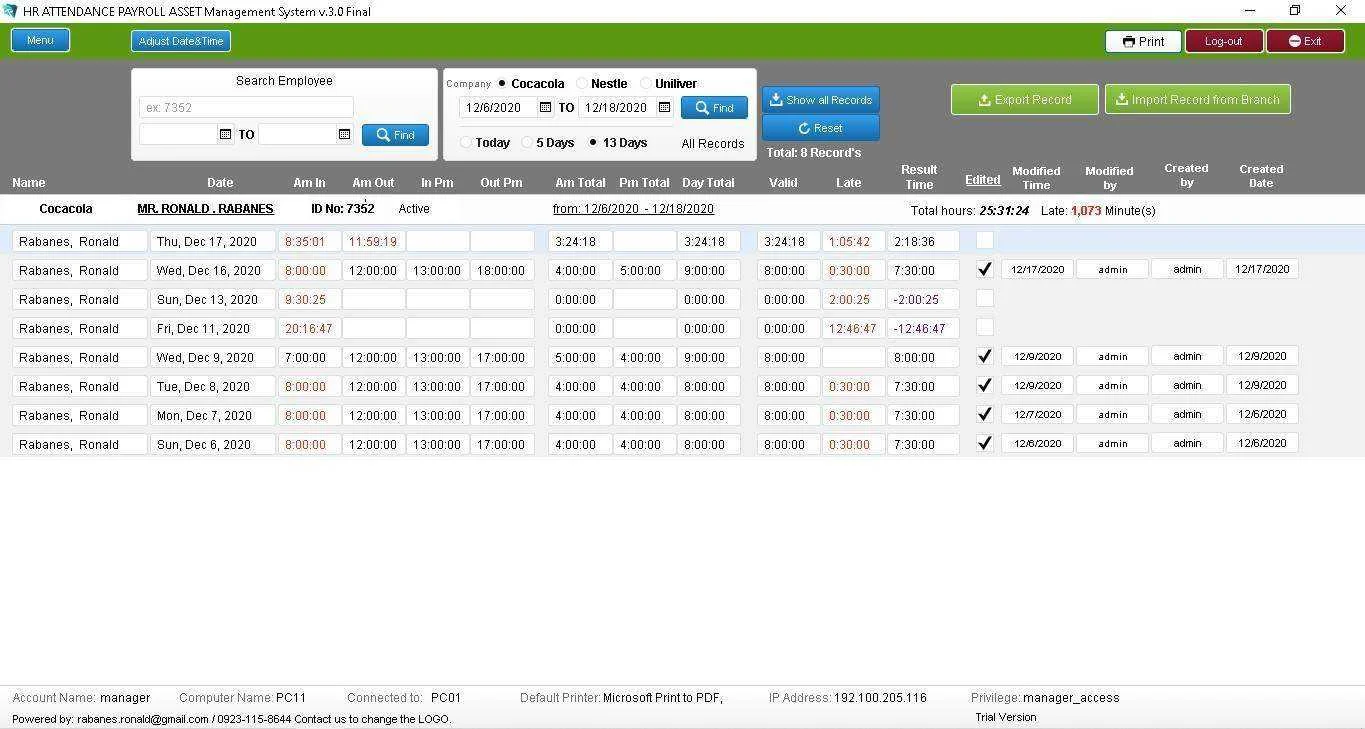Click the Day Total column header

point(708,183)
